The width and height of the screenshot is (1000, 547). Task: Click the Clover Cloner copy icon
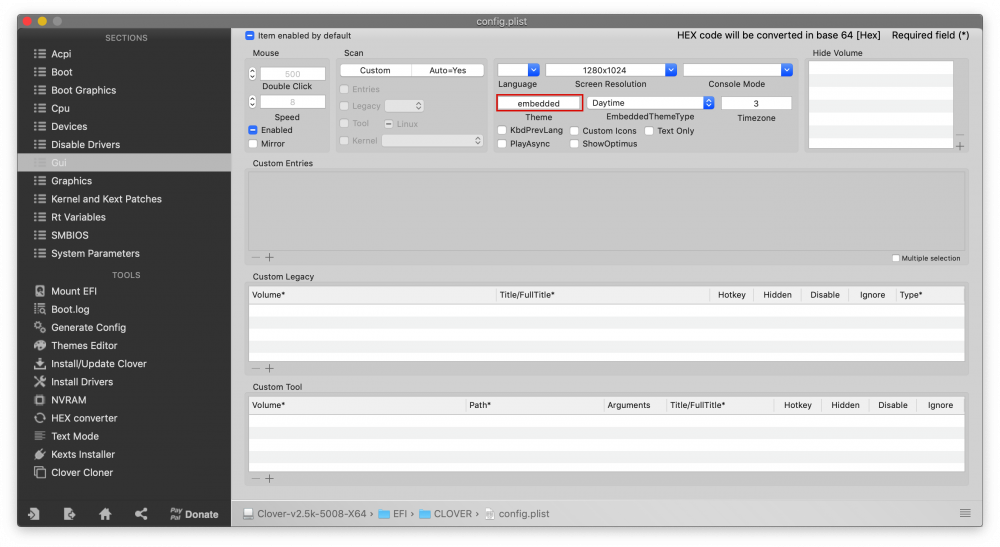click(x=40, y=473)
